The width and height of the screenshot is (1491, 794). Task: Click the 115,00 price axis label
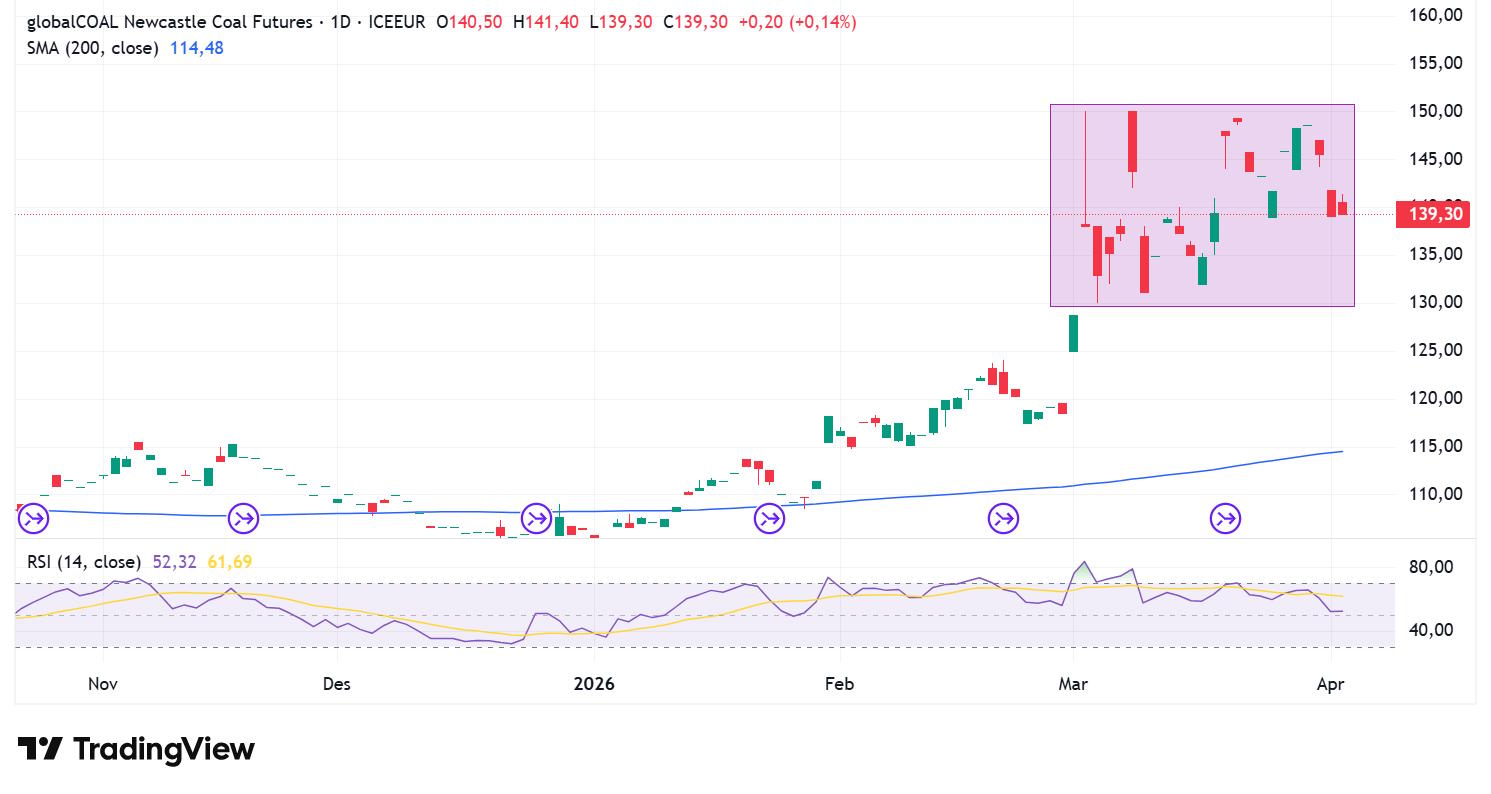1436,446
